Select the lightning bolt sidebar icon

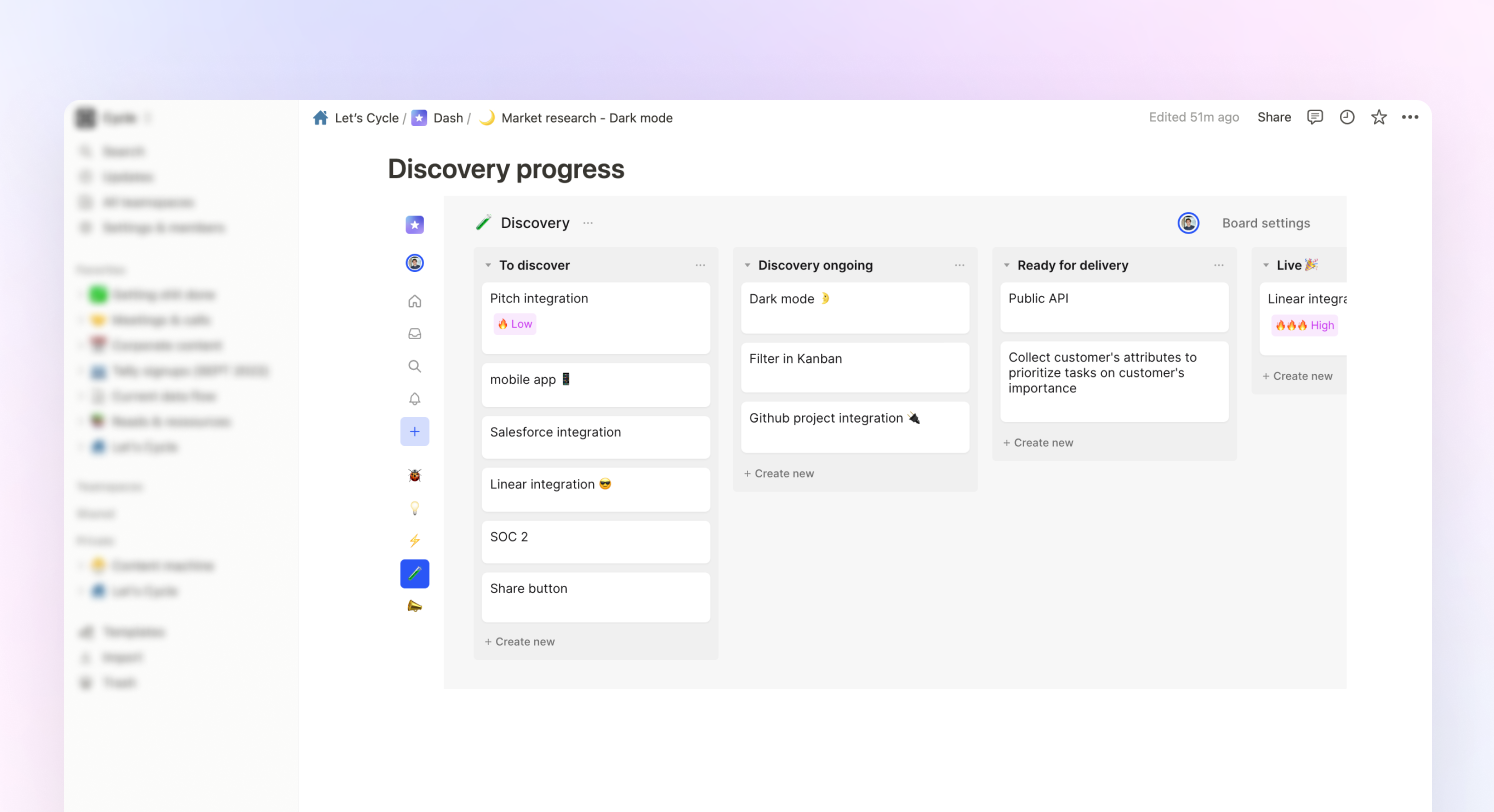[415, 541]
